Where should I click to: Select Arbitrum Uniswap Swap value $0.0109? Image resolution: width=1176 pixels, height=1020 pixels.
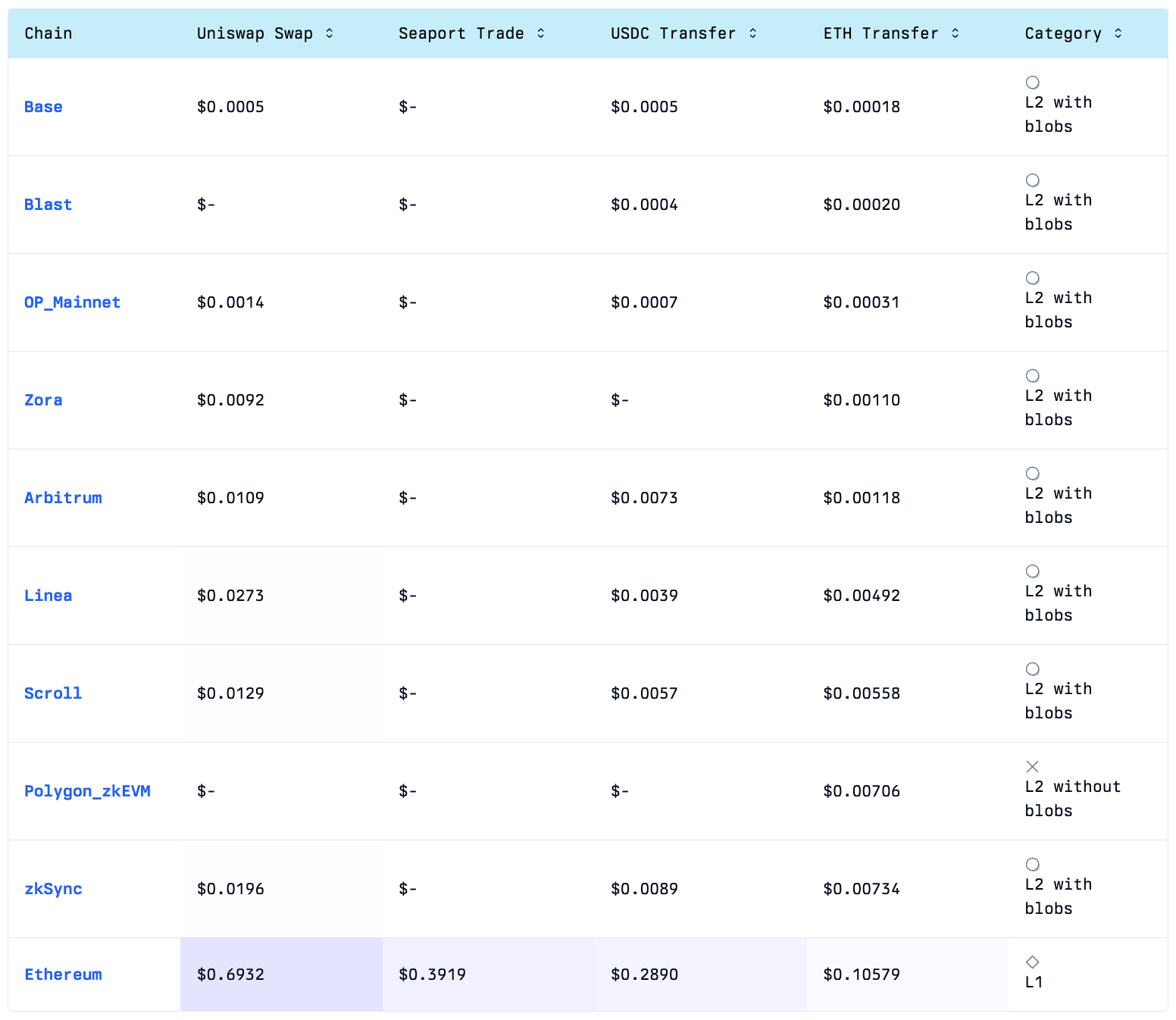(x=230, y=498)
